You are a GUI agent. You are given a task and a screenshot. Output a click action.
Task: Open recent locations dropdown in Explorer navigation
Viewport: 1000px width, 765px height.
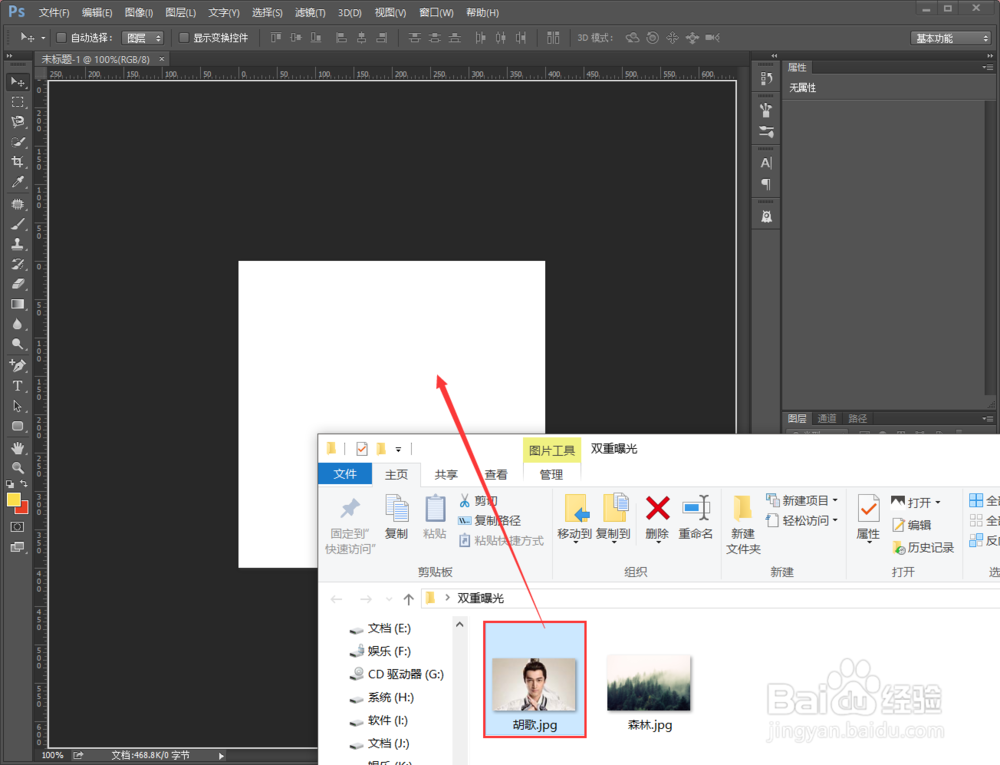pyautogui.click(x=389, y=599)
